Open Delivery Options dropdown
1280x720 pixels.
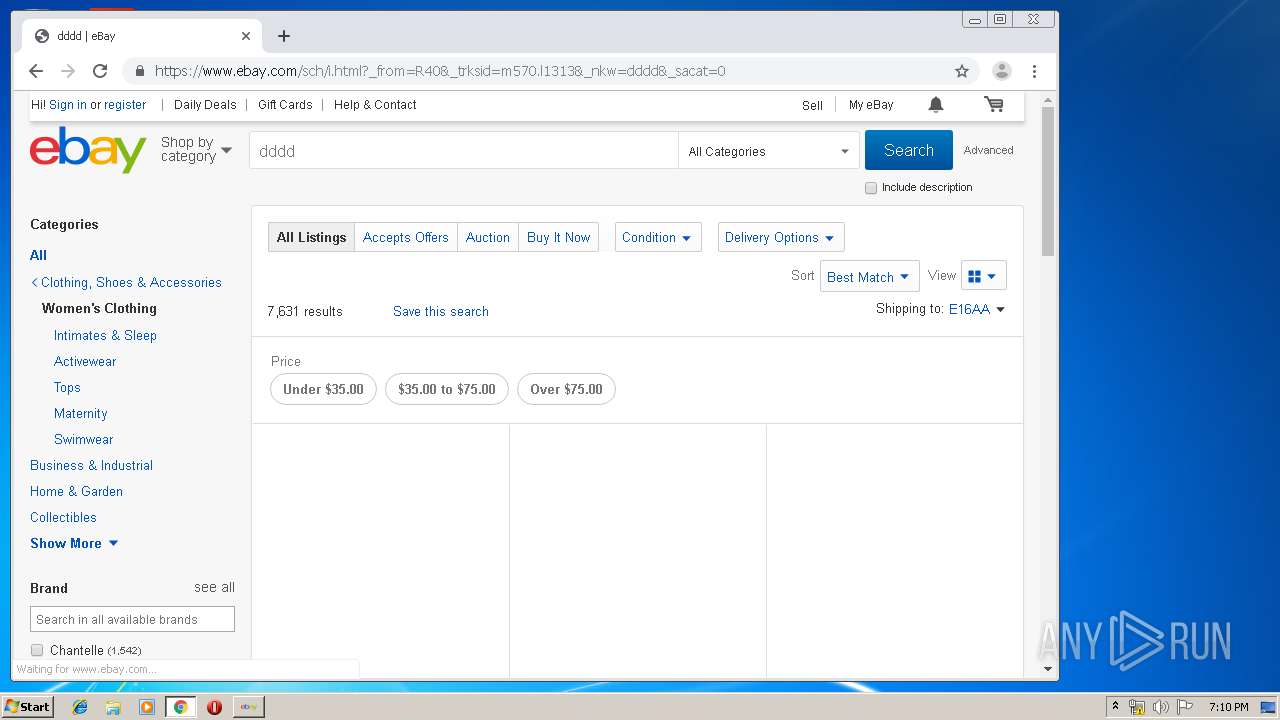click(781, 237)
